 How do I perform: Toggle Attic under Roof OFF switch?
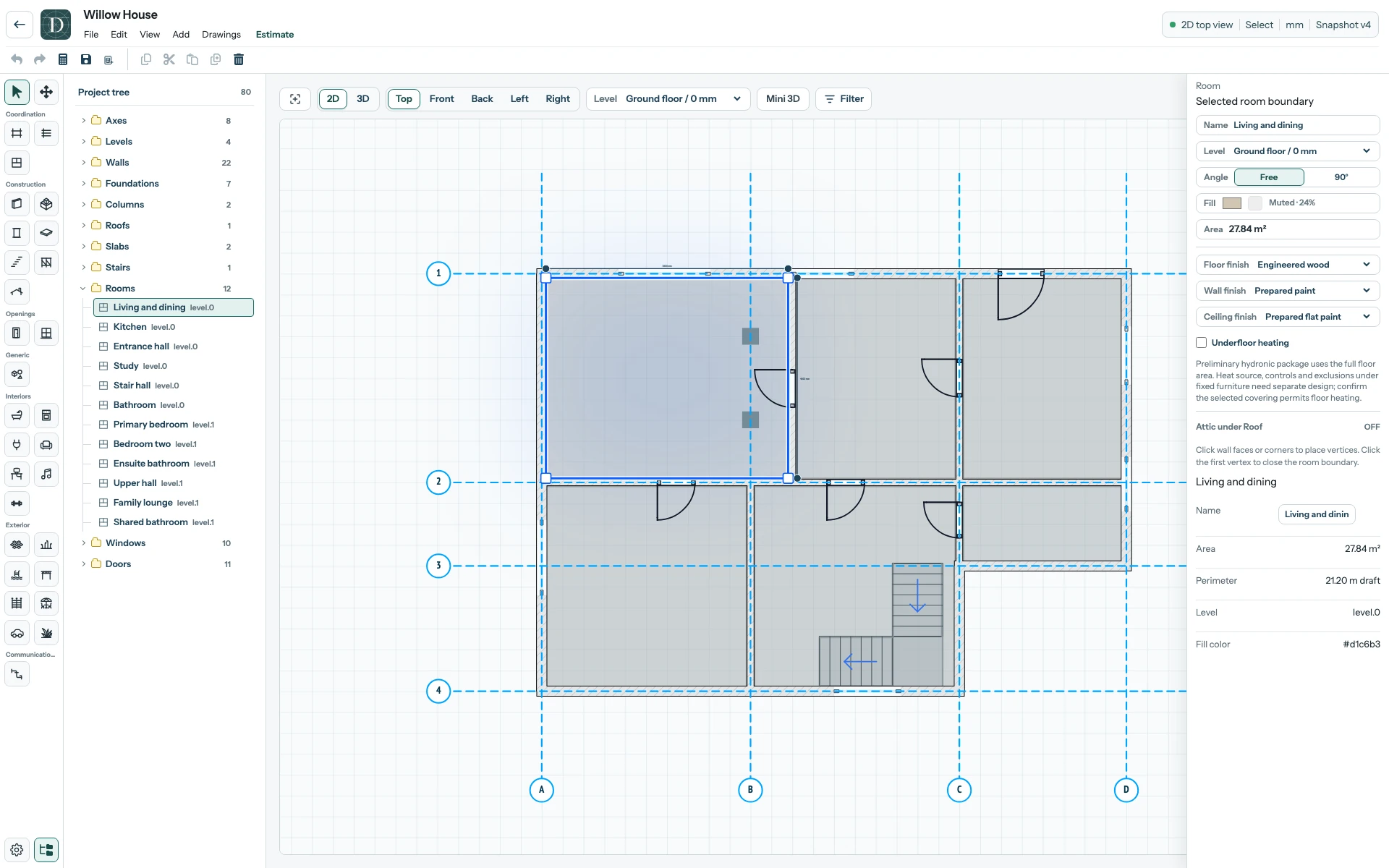point(1372,427)
